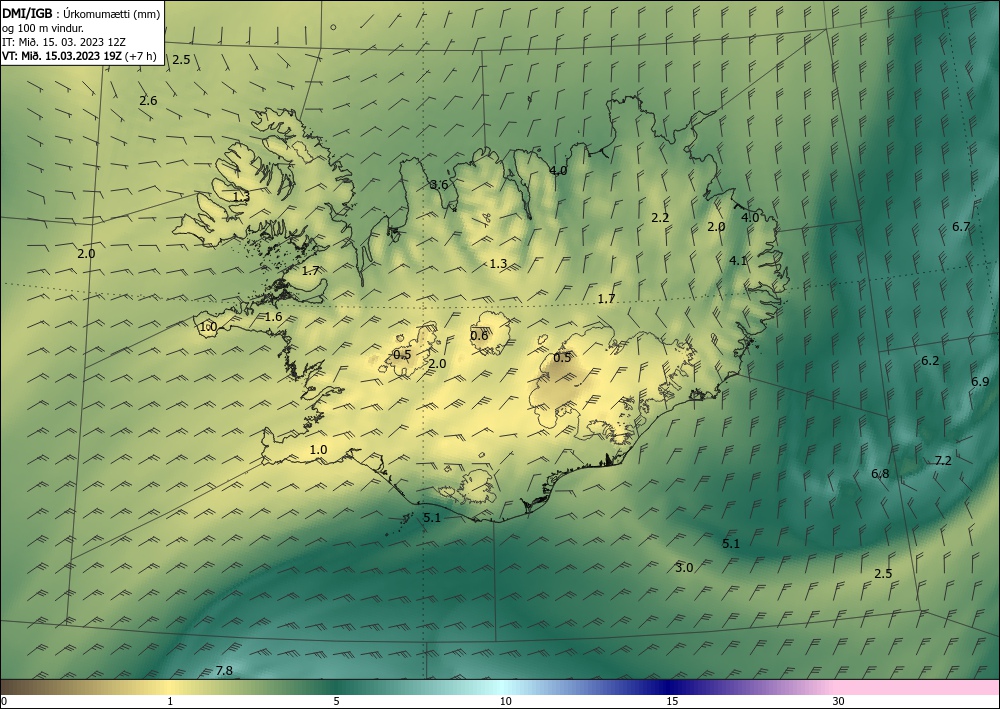The height and width of the screenshot is (709, 1000).
Task: Click the 0.6 value on the glacier
Action: pos(479,335)
